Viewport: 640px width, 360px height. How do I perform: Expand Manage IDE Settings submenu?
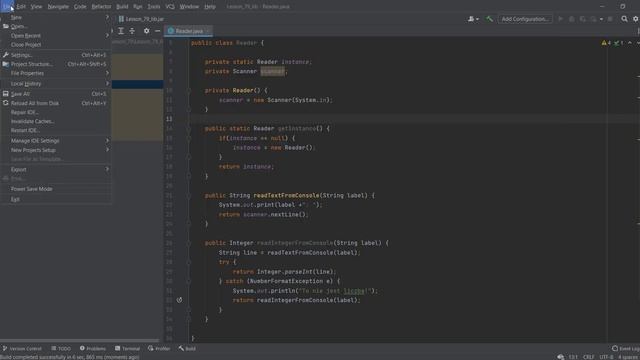56,141
